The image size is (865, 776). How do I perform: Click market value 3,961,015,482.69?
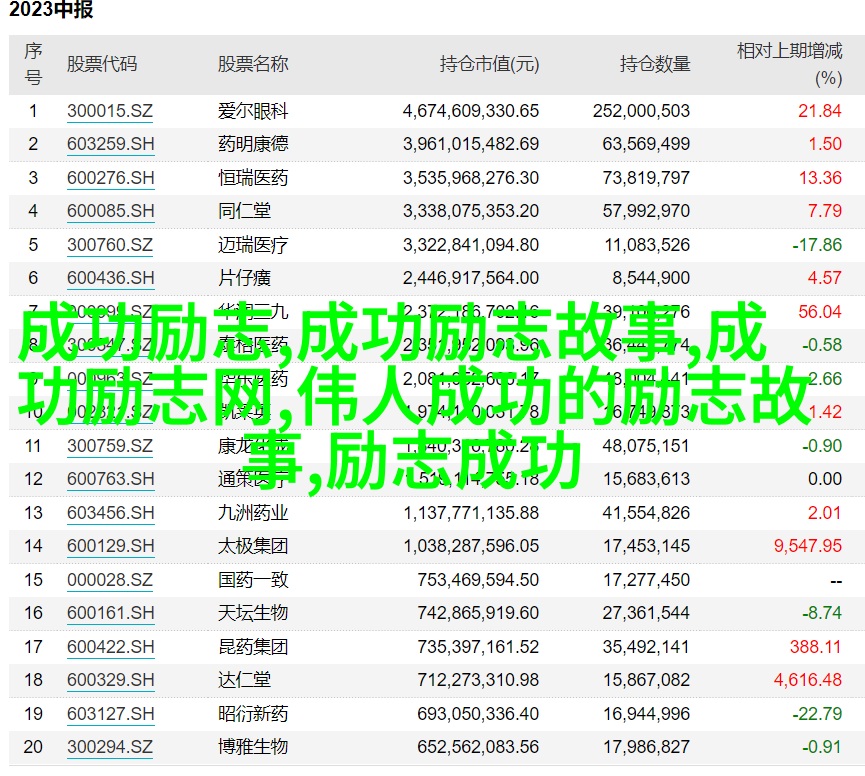471,145
